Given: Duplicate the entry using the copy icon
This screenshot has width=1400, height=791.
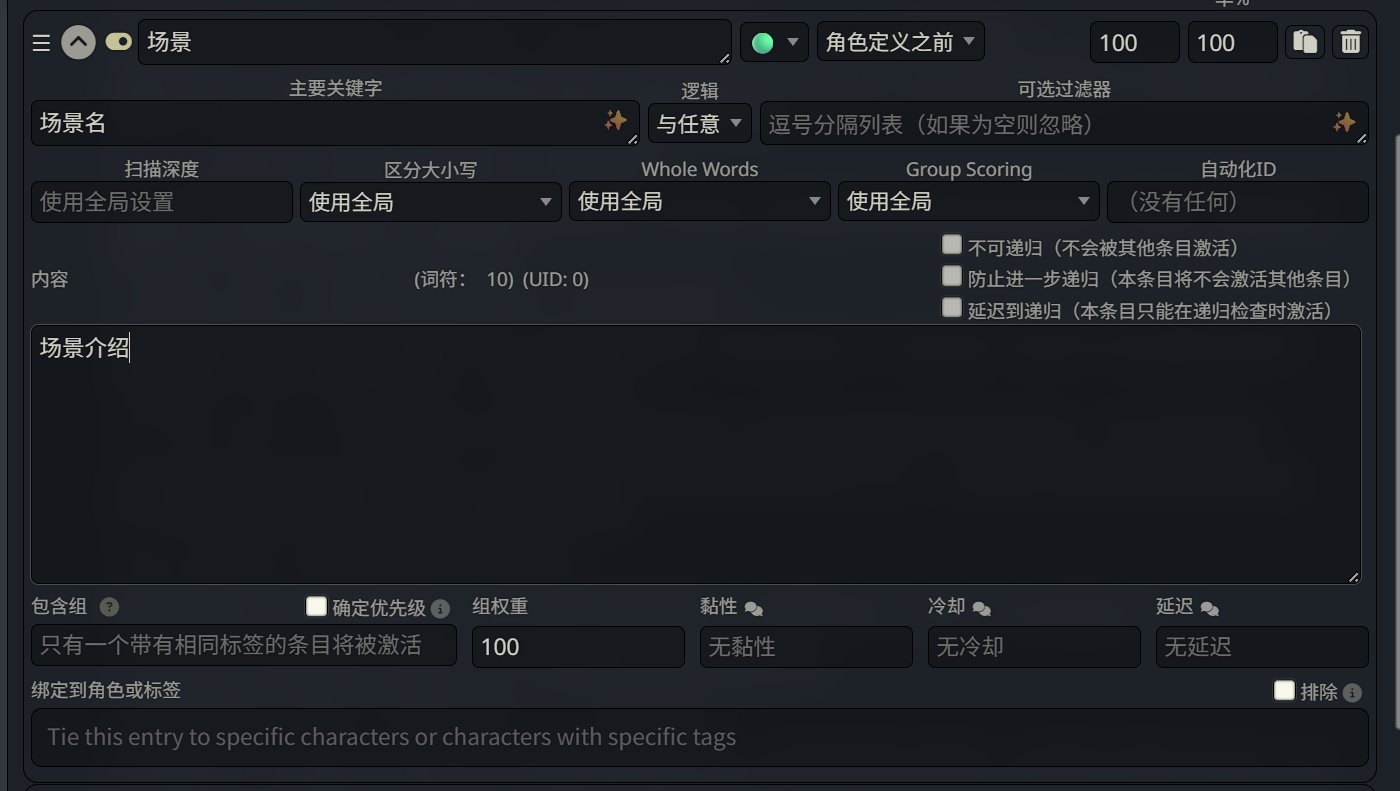Looking at the screenshot, I should [1304, 42].
